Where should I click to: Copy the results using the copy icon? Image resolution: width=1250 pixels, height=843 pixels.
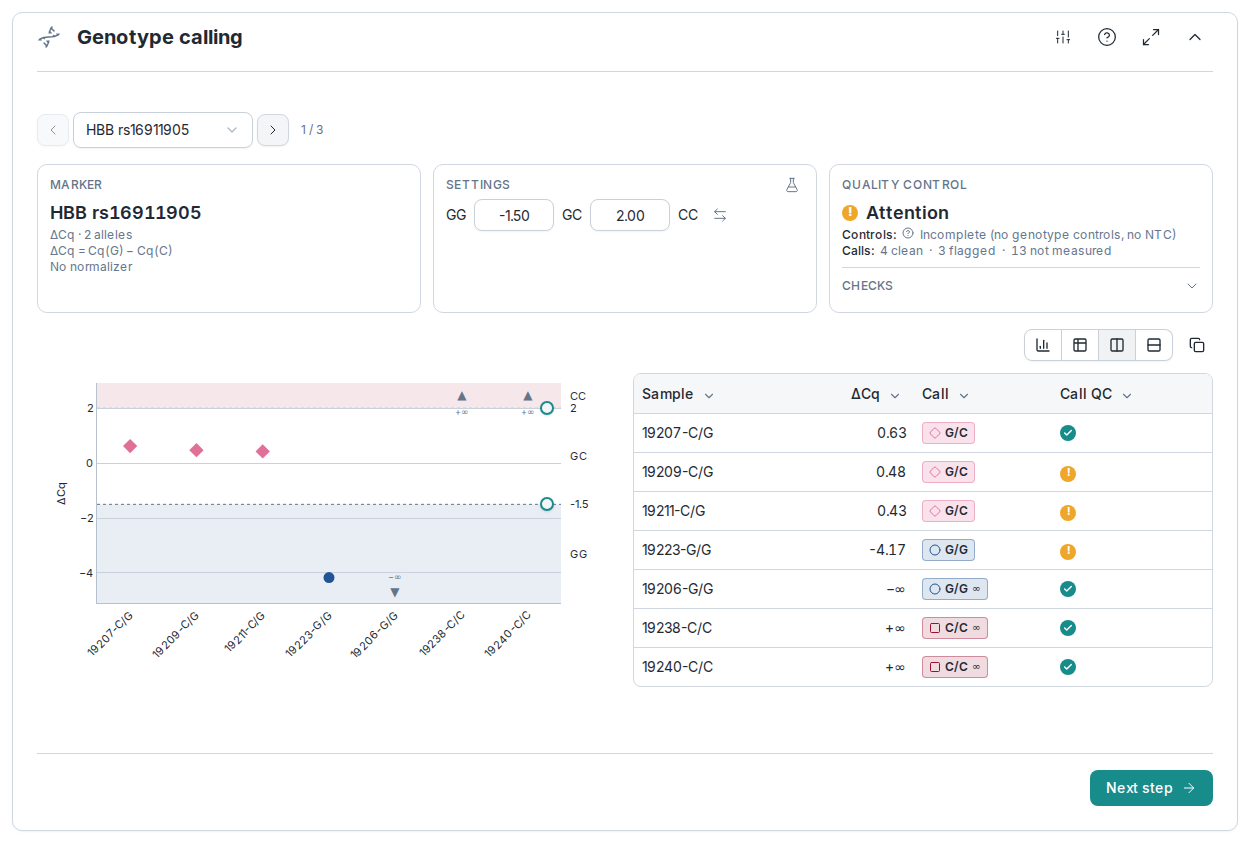[1197, 345]
